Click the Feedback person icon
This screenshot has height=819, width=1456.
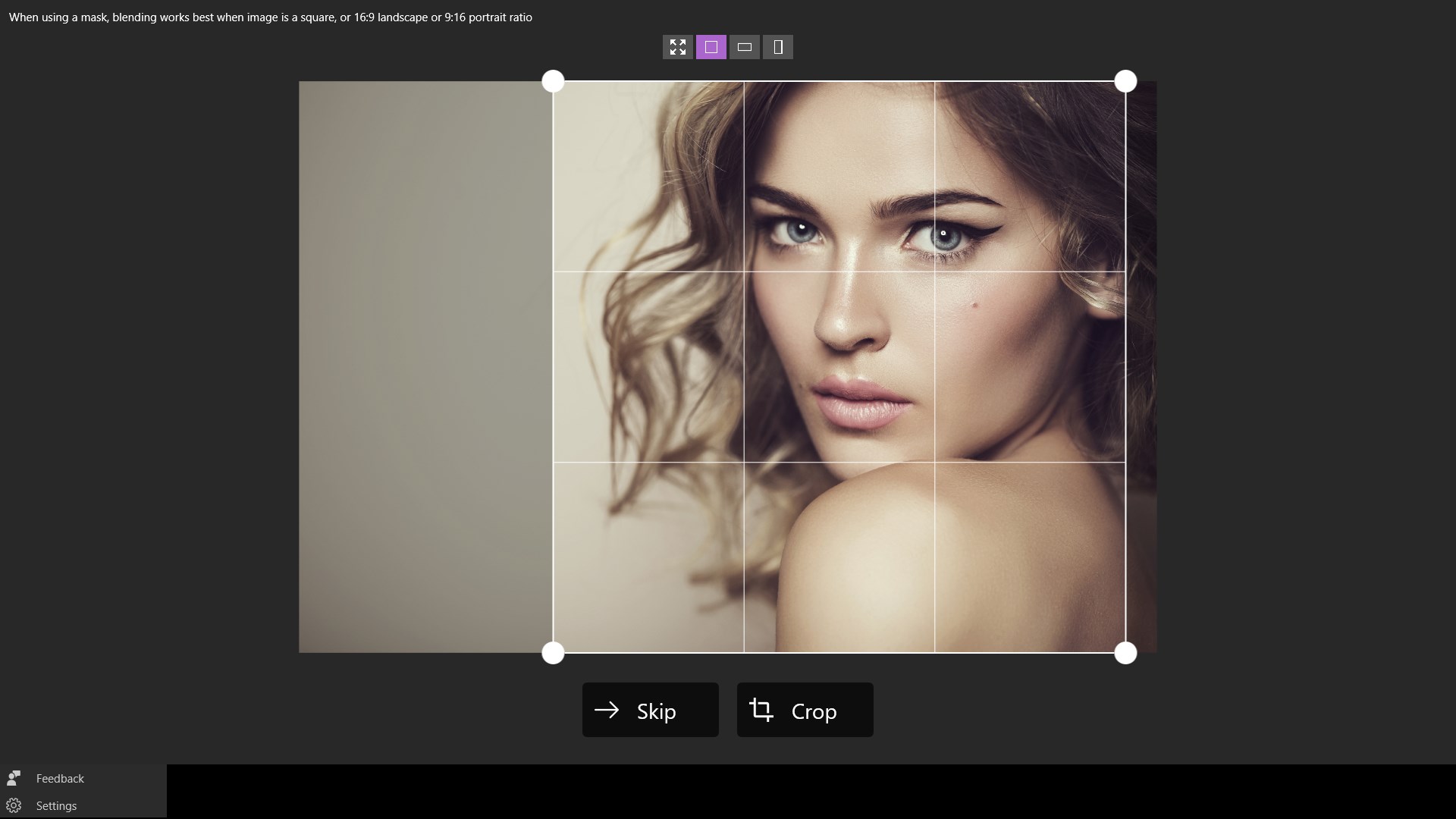tap(14, 778)
